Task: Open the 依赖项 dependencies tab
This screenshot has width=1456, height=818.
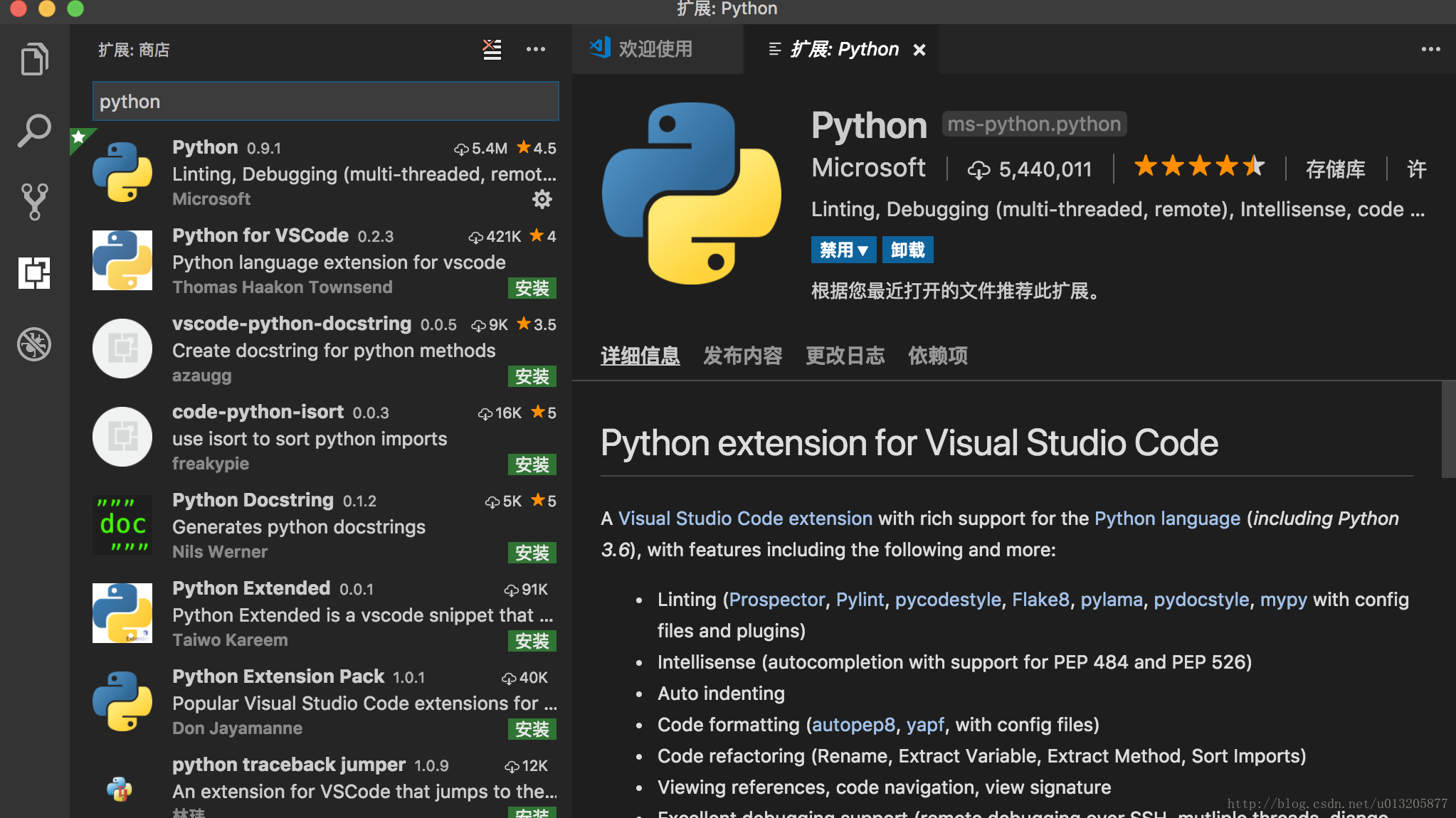Action: tap(937, 356)
